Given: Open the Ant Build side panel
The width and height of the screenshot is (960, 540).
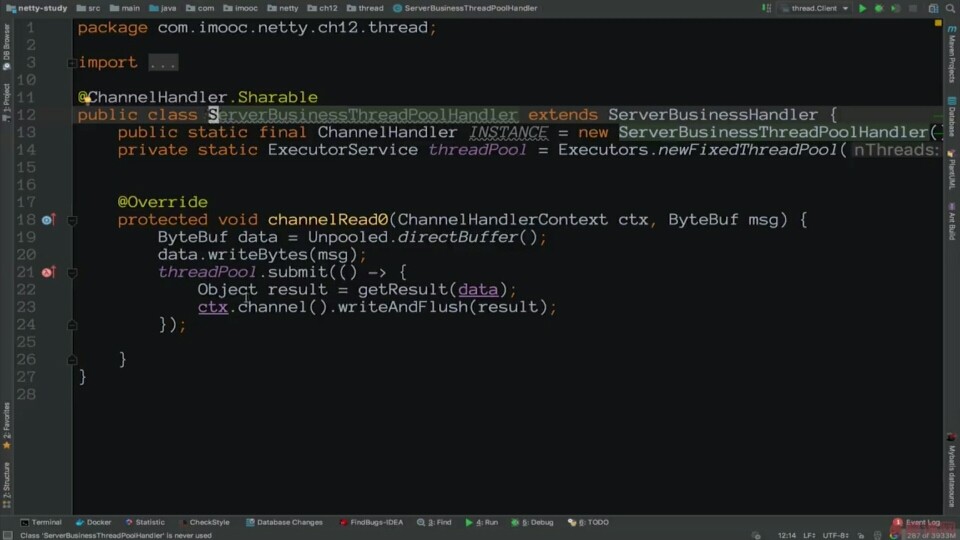Looking at the screenshot, I should click(x=951, y=222).
